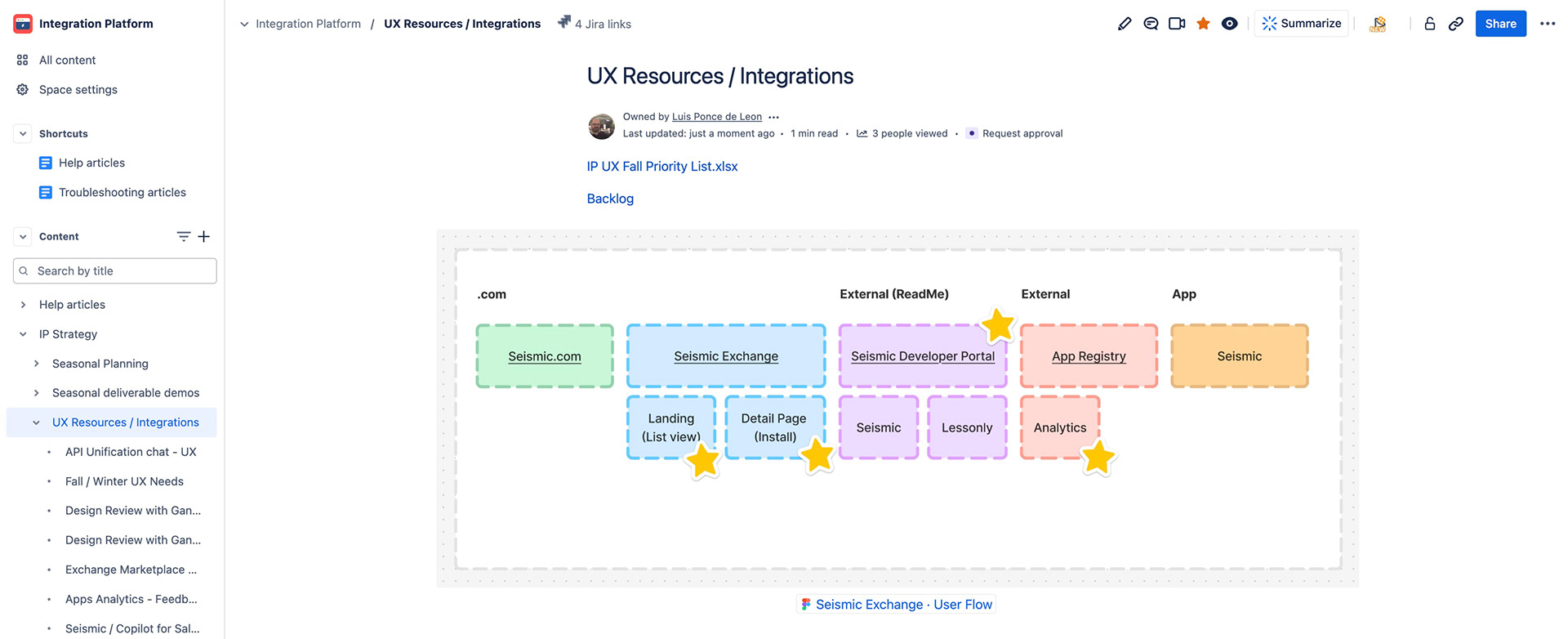Select UX Resources / Integrations in tree
The width and height of the screenshot is (1568, 639).
click(x=126, y=422)
